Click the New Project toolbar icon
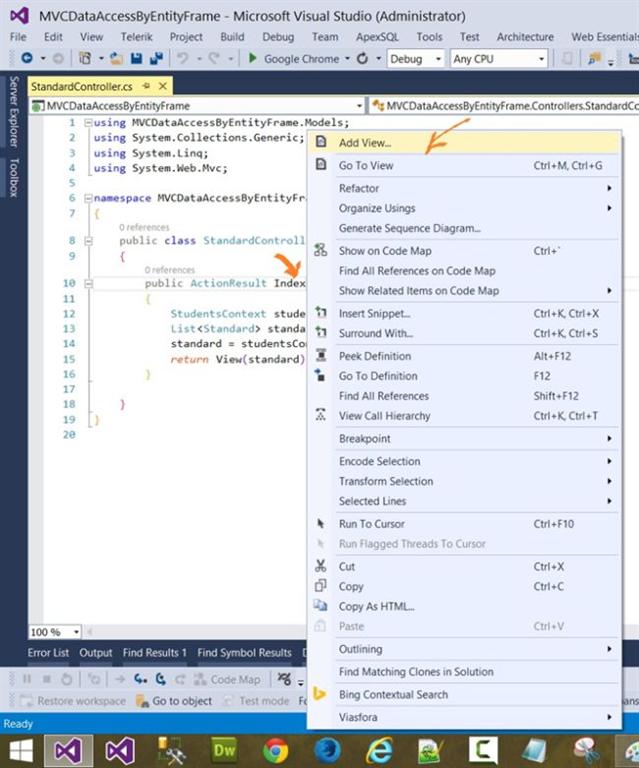Screen dimensions: 639x768 (x=85, y=58)
